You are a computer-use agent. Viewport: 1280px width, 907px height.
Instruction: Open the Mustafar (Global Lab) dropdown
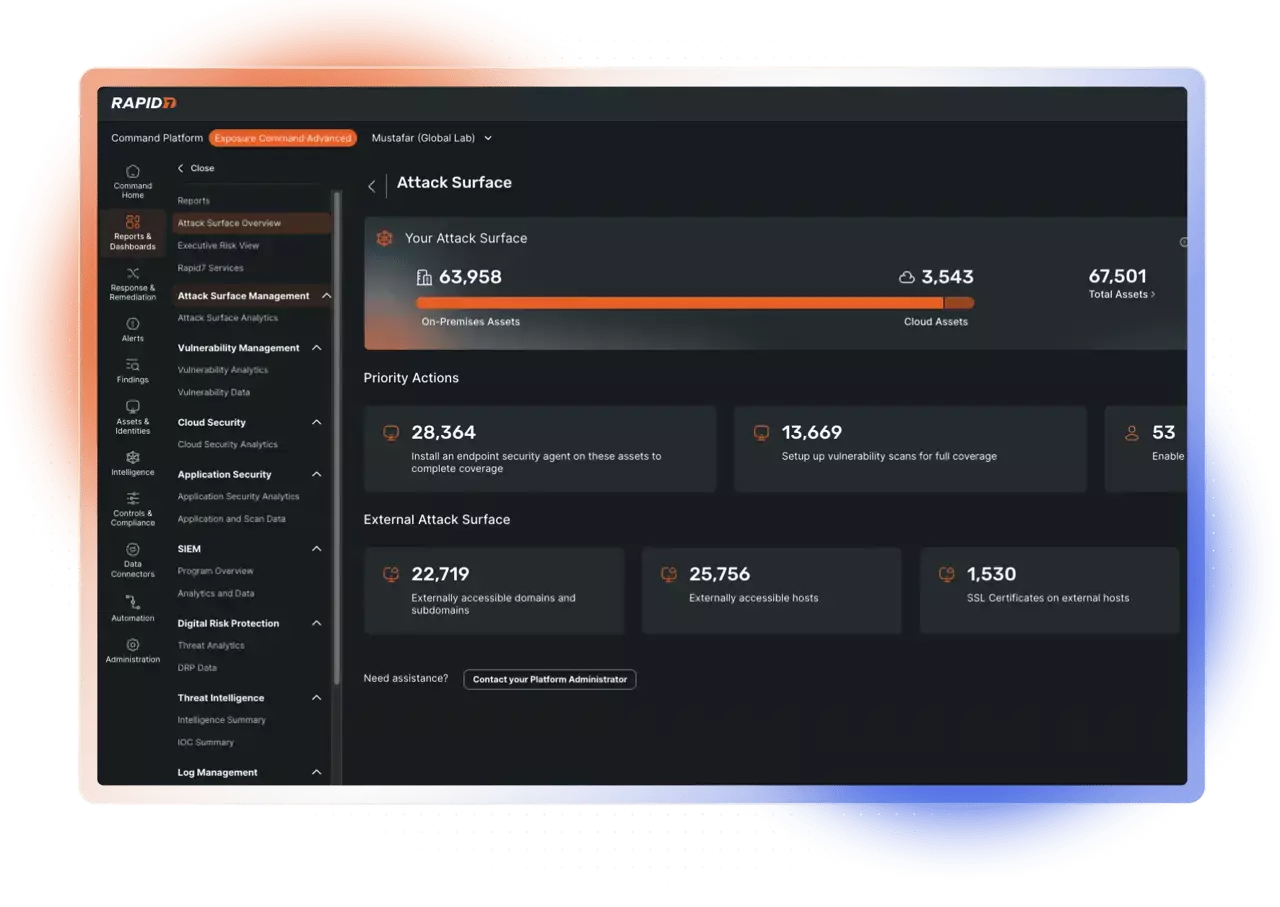pyautogui.click(x=431, y=138)
